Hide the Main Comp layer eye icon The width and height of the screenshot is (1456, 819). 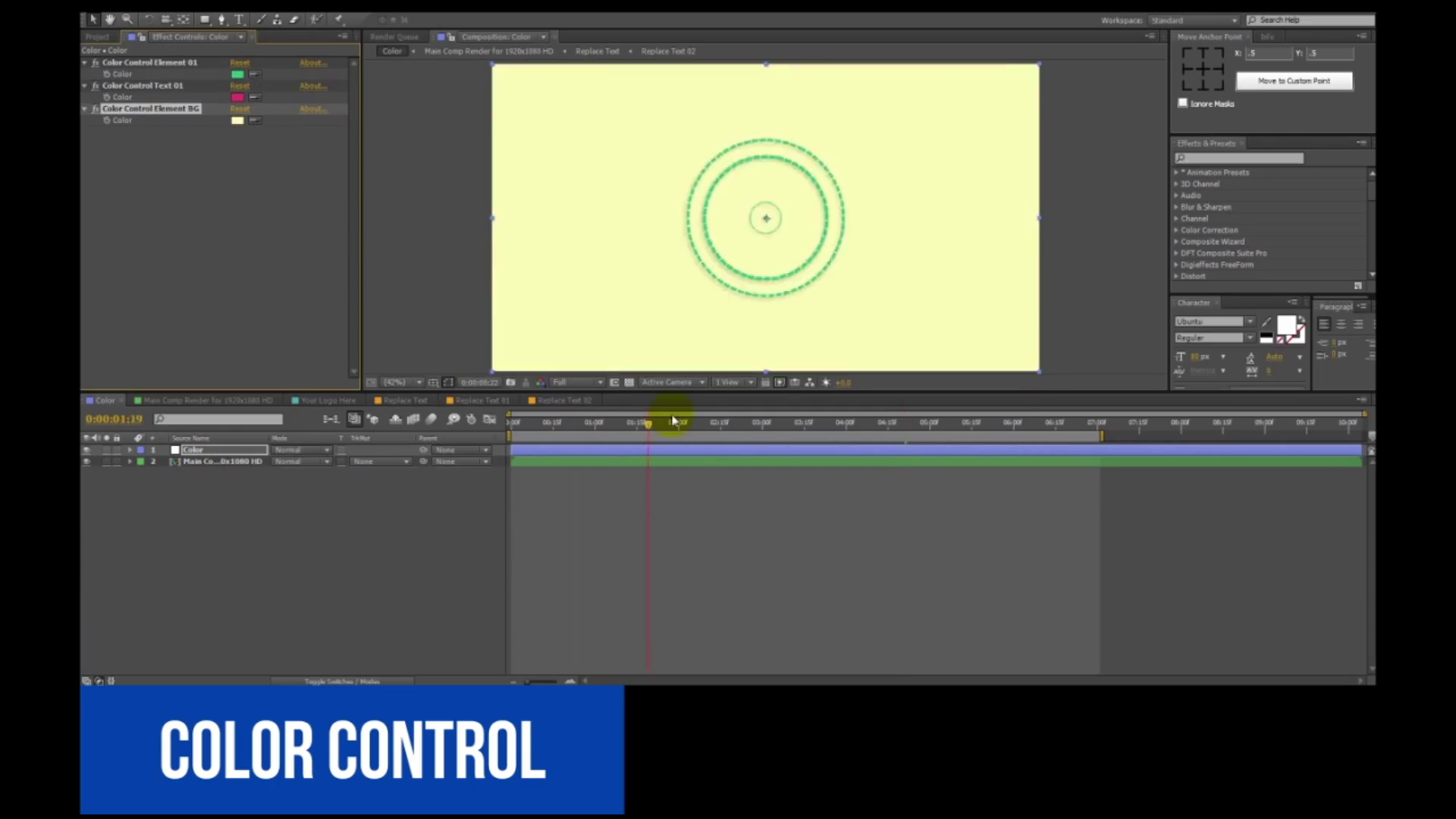[x=86, y=461]
